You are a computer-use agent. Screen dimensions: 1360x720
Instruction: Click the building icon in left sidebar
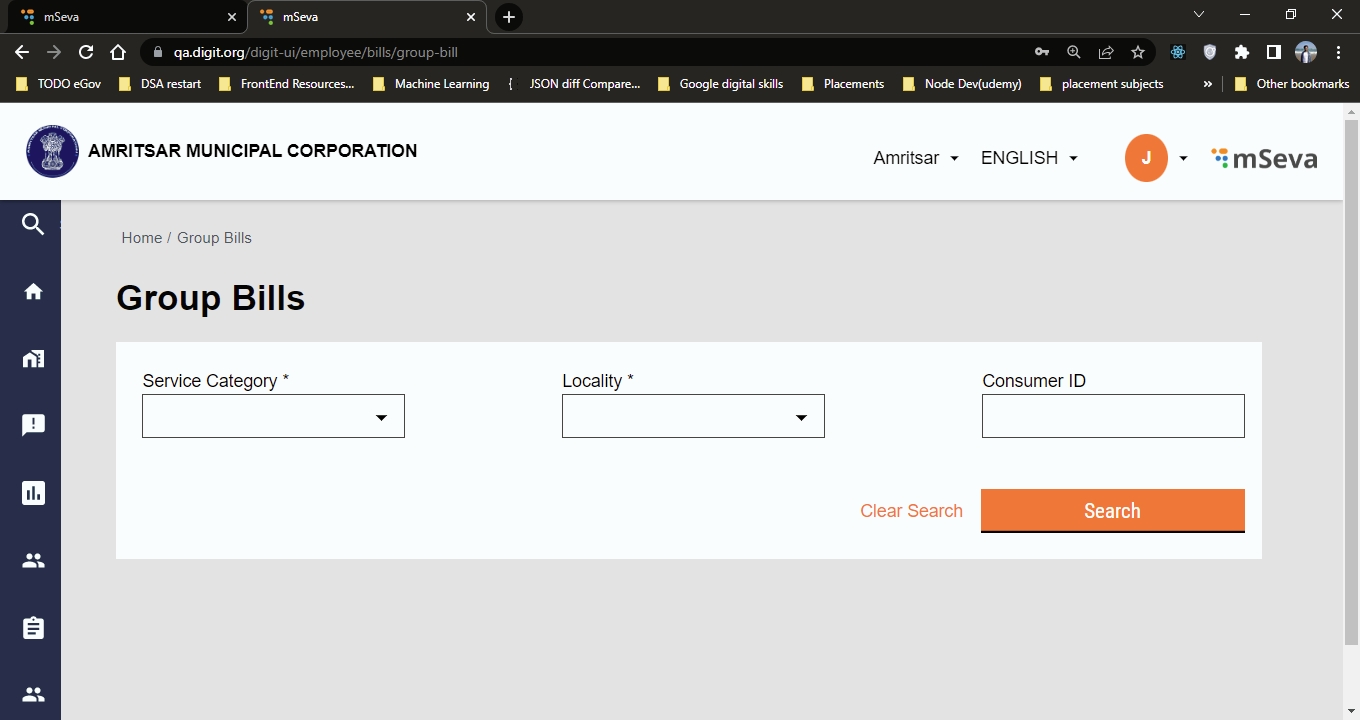pyautogui.click(x=33, y=358)
